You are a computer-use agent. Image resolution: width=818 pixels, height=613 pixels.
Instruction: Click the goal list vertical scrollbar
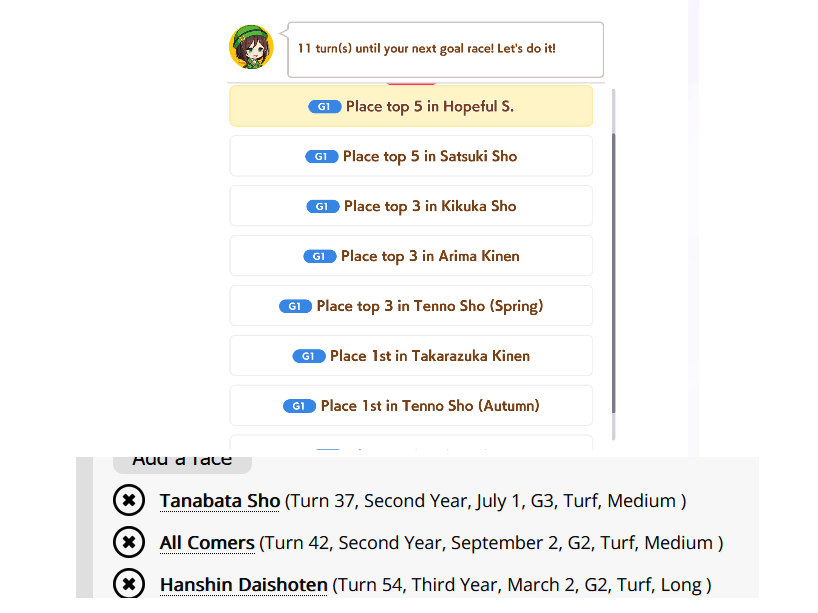click(x=614, y=264)
